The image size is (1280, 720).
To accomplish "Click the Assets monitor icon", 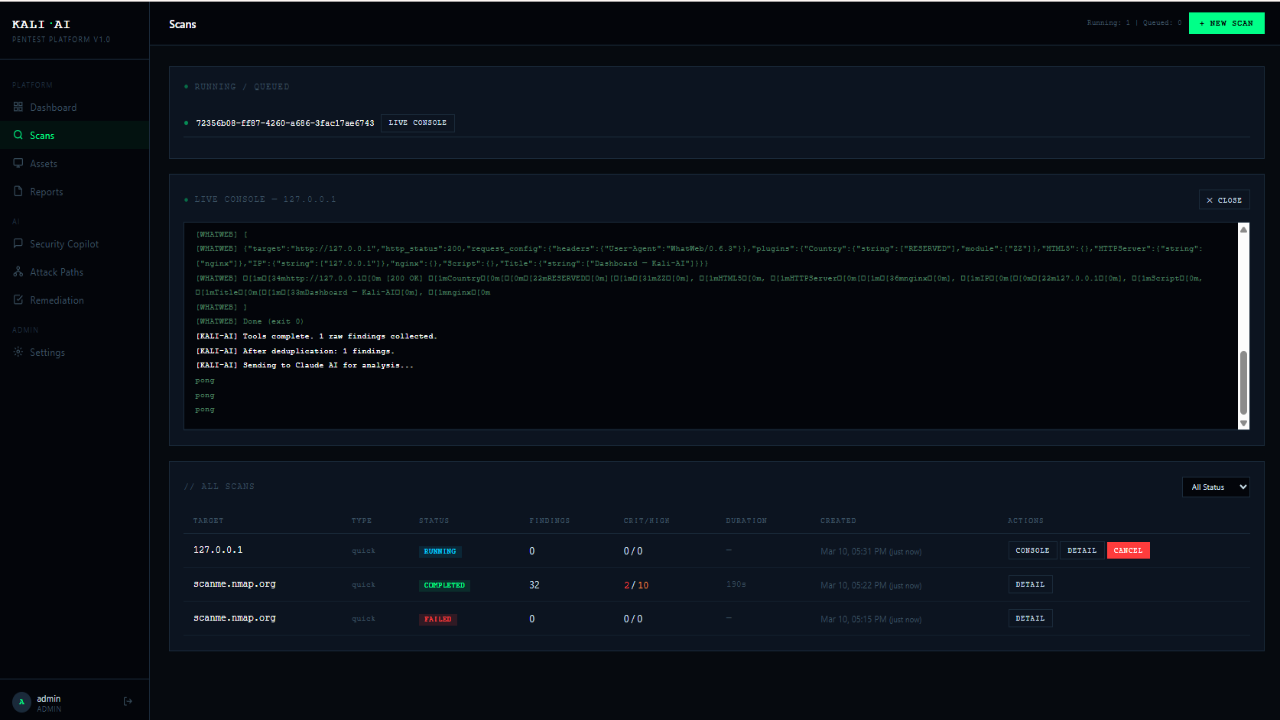I will point(18,163).
